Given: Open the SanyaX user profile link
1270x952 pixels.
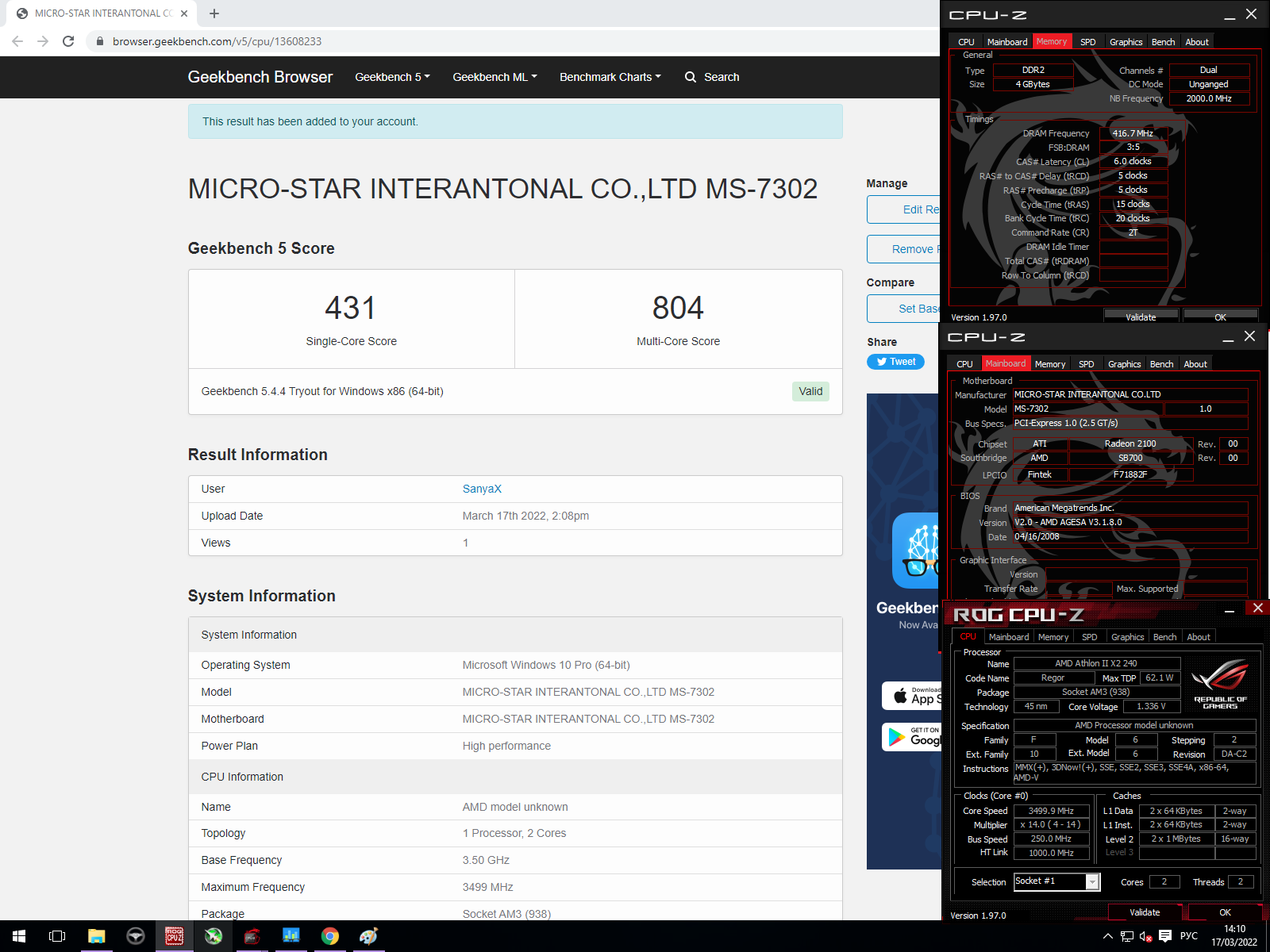Looking at the screenshot, I should click(x=482, y=489).
